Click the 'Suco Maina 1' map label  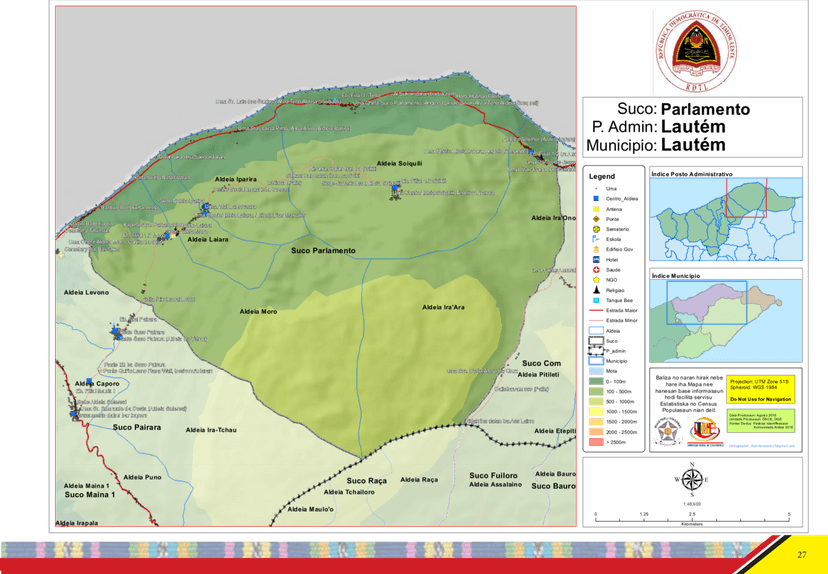click(x=90, y=495)
